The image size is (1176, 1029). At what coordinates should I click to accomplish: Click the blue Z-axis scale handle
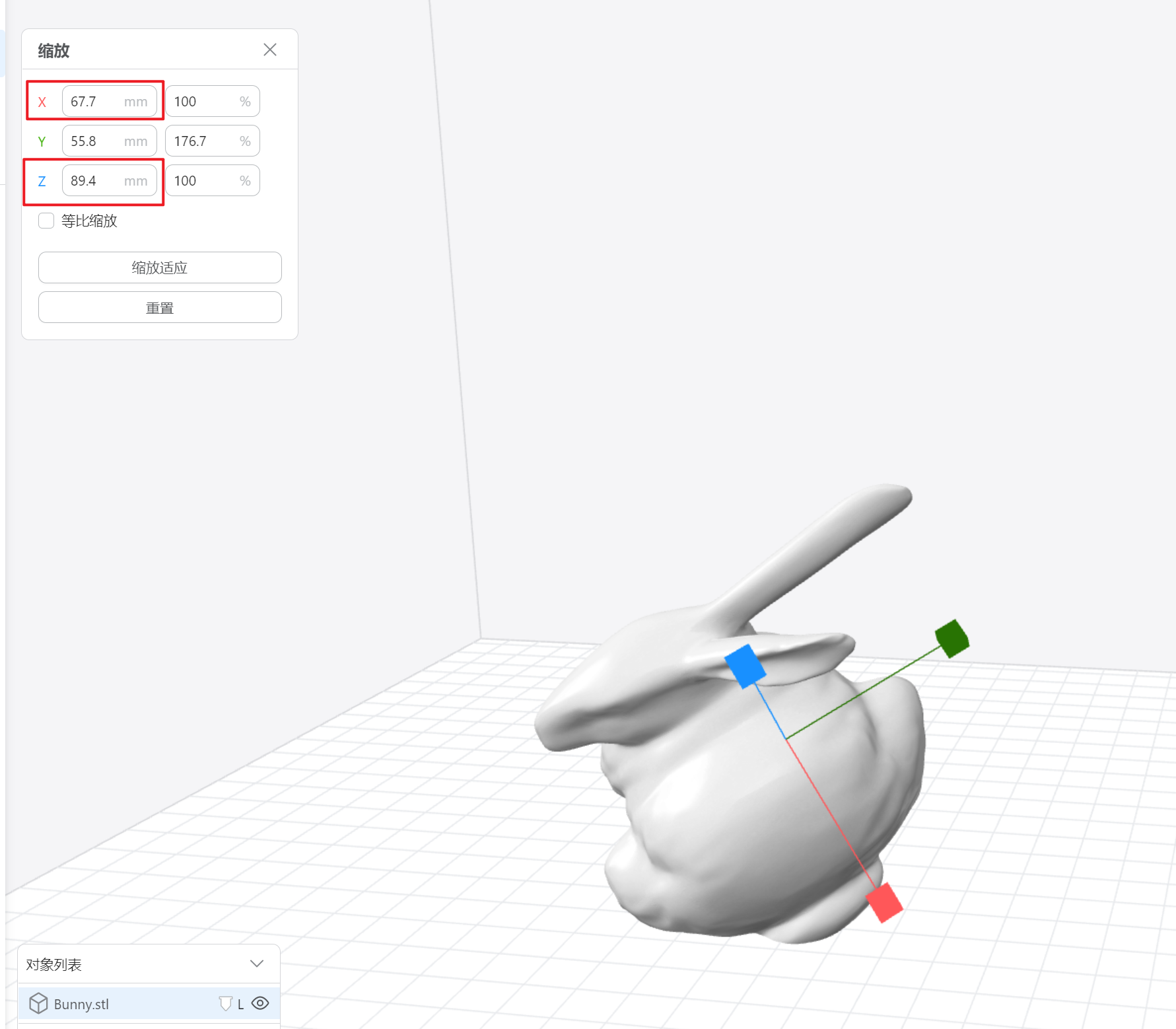tap(745, 666)
